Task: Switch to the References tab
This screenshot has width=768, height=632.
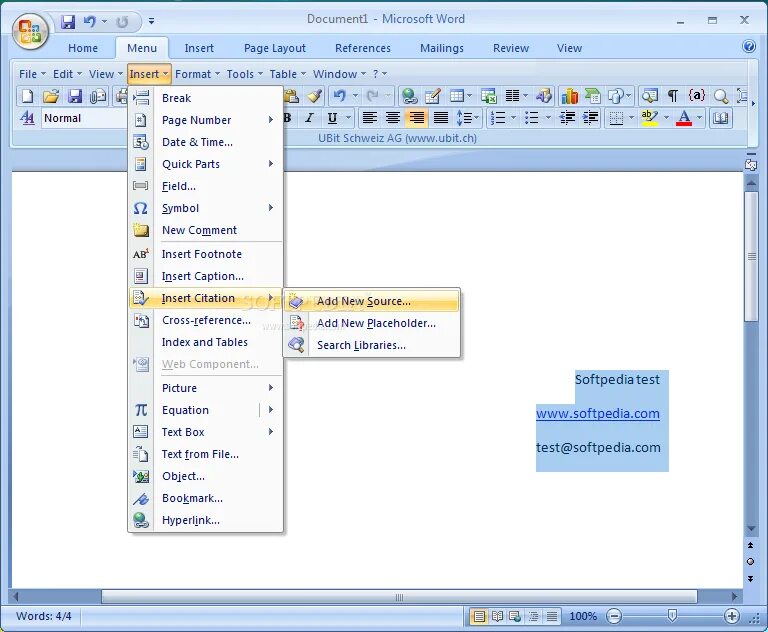Action: click(x=362, y=48)
